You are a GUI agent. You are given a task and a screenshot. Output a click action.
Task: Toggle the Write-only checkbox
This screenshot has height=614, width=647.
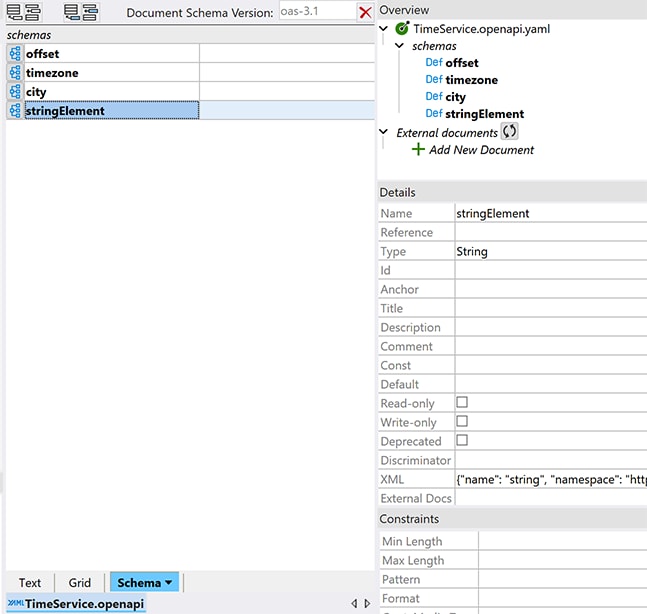[x=462, y=421]
